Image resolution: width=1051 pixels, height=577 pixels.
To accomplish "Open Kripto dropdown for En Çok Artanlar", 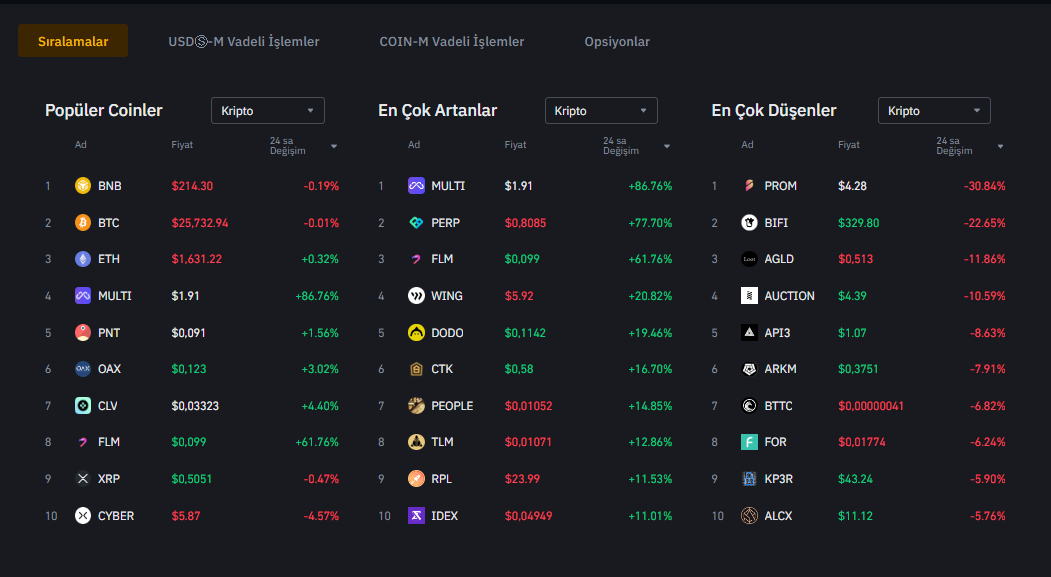I will click(601, 111).
